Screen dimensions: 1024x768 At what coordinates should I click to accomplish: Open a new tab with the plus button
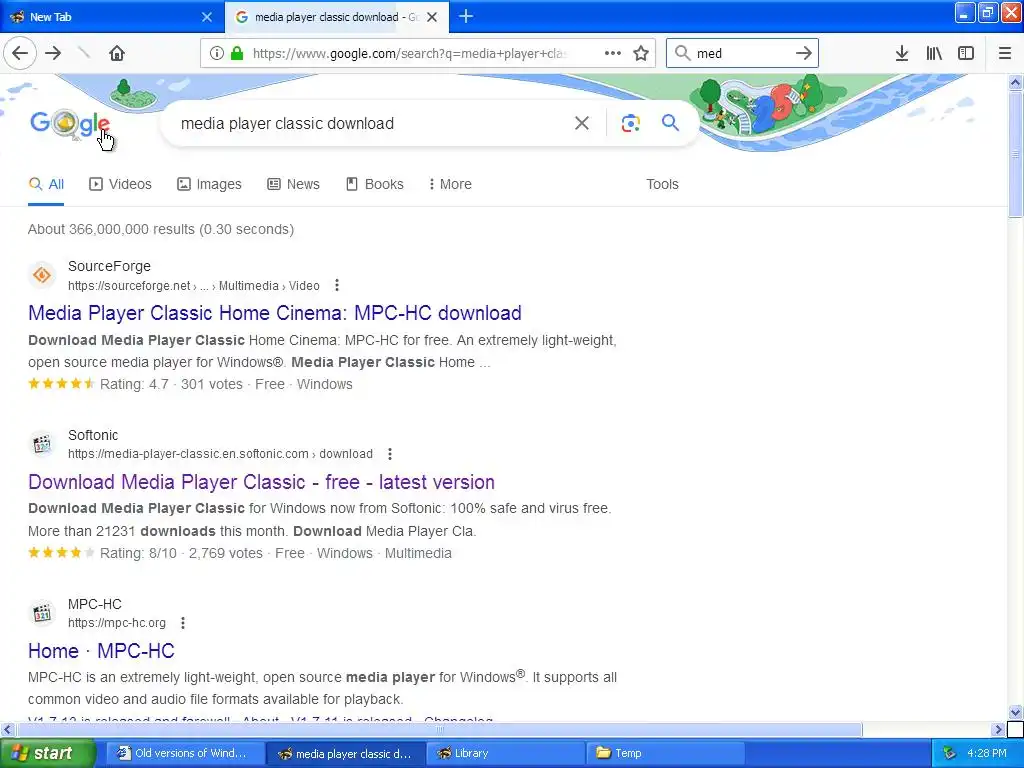point(466,17)
